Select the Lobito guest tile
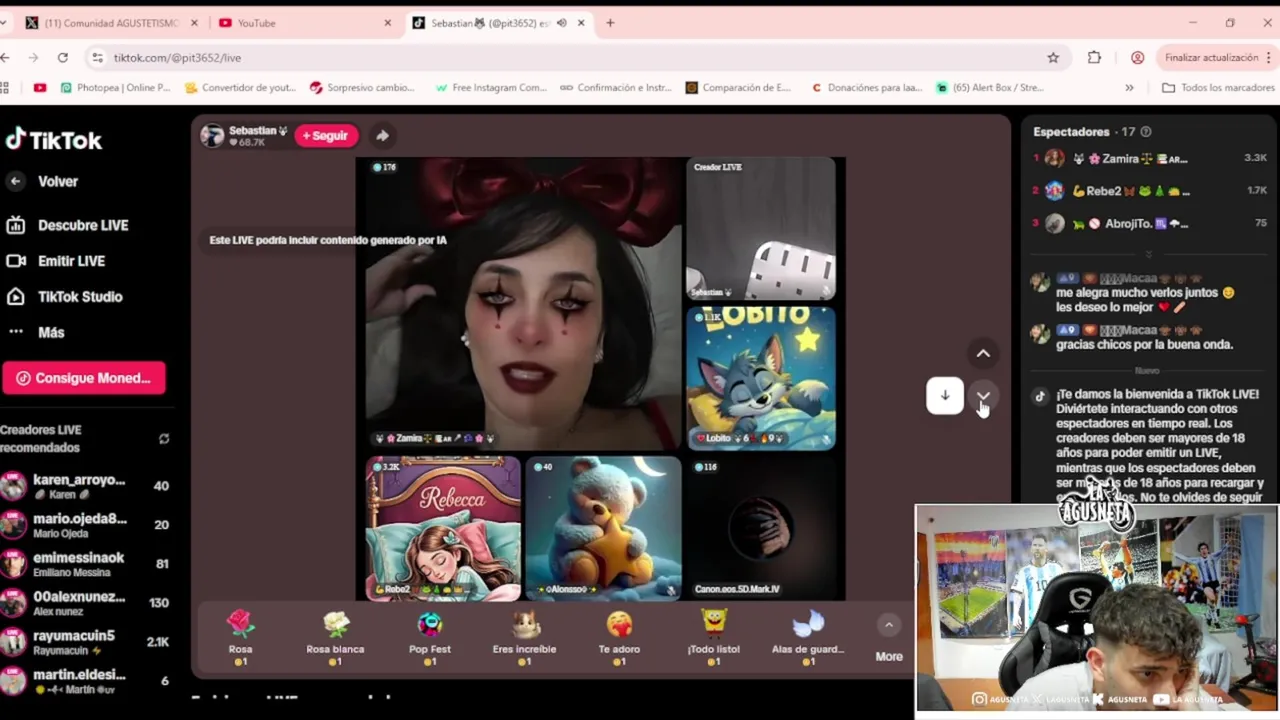This screenshot has height=720, width=1280. click(761, 378)
